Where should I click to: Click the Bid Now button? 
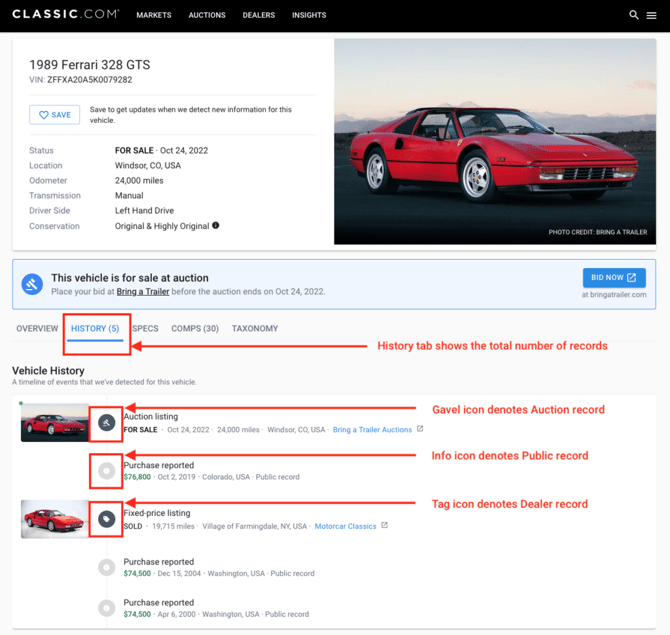614,278
